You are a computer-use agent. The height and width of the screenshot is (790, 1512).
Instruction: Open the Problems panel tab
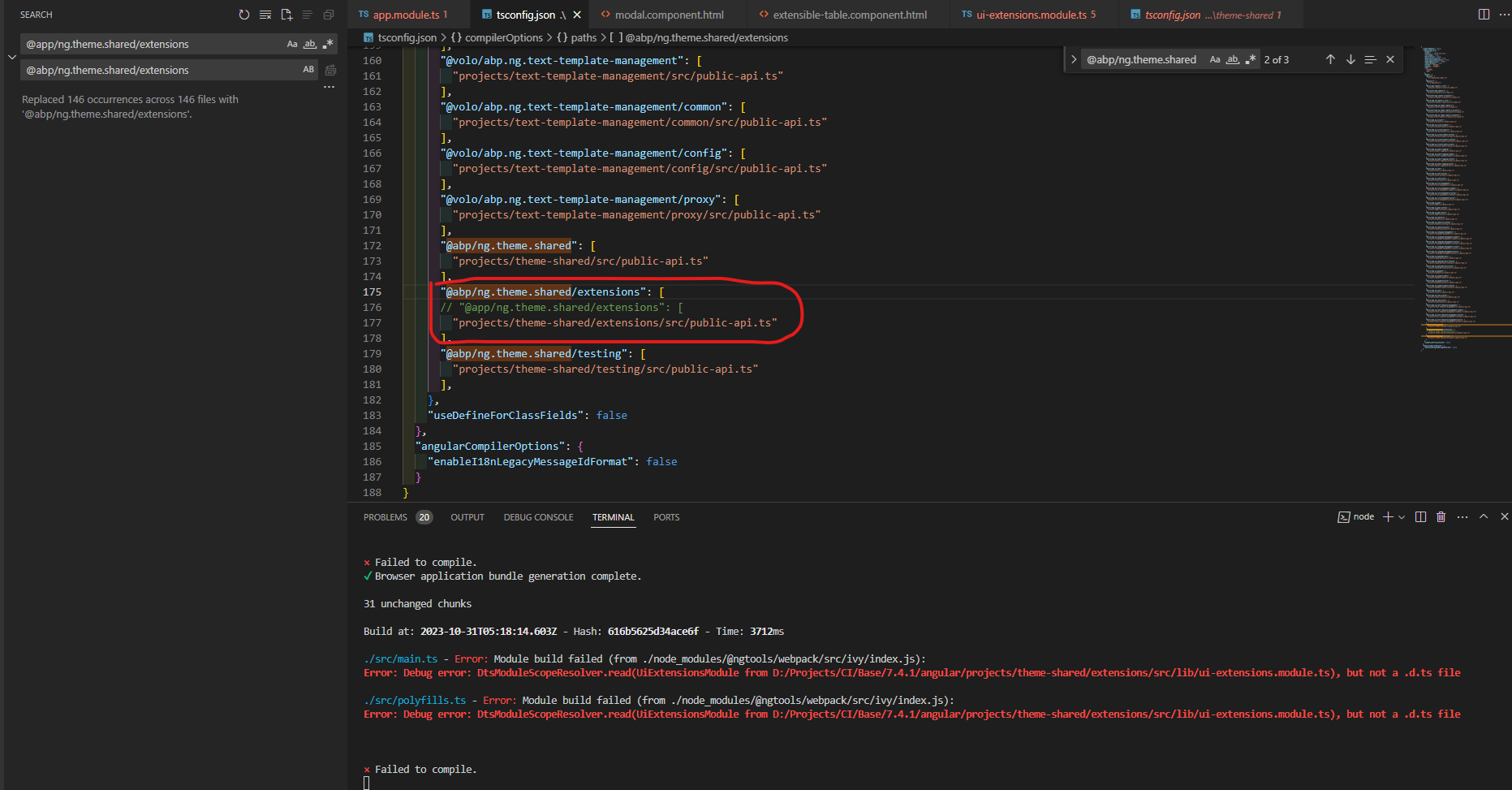pos(386,517)
